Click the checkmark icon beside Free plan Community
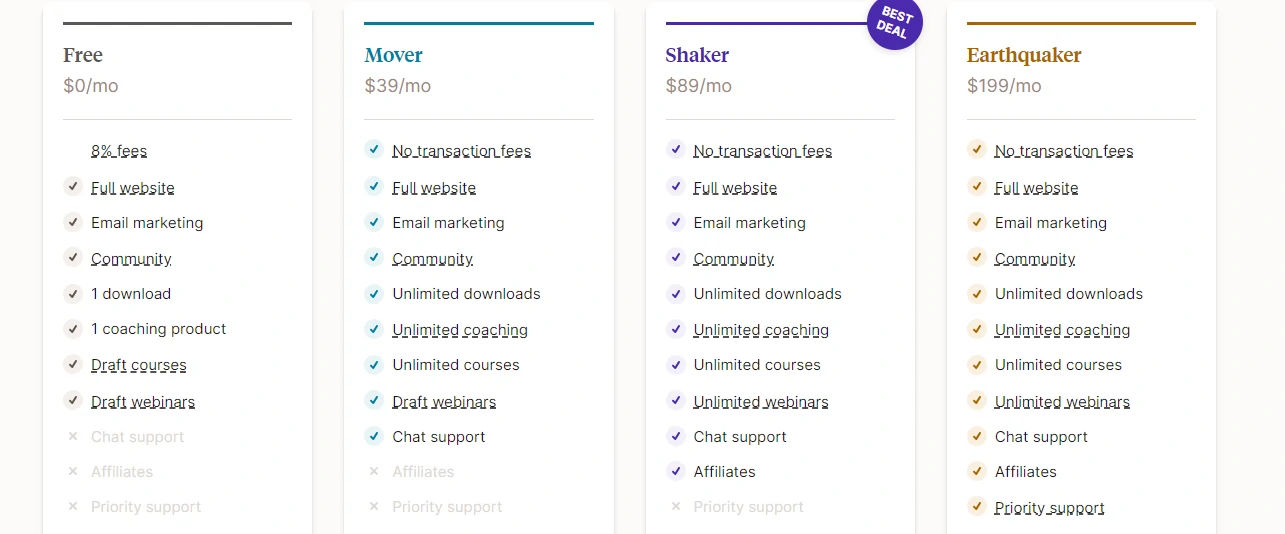The image size is (1285, 534). coord(72,257)
